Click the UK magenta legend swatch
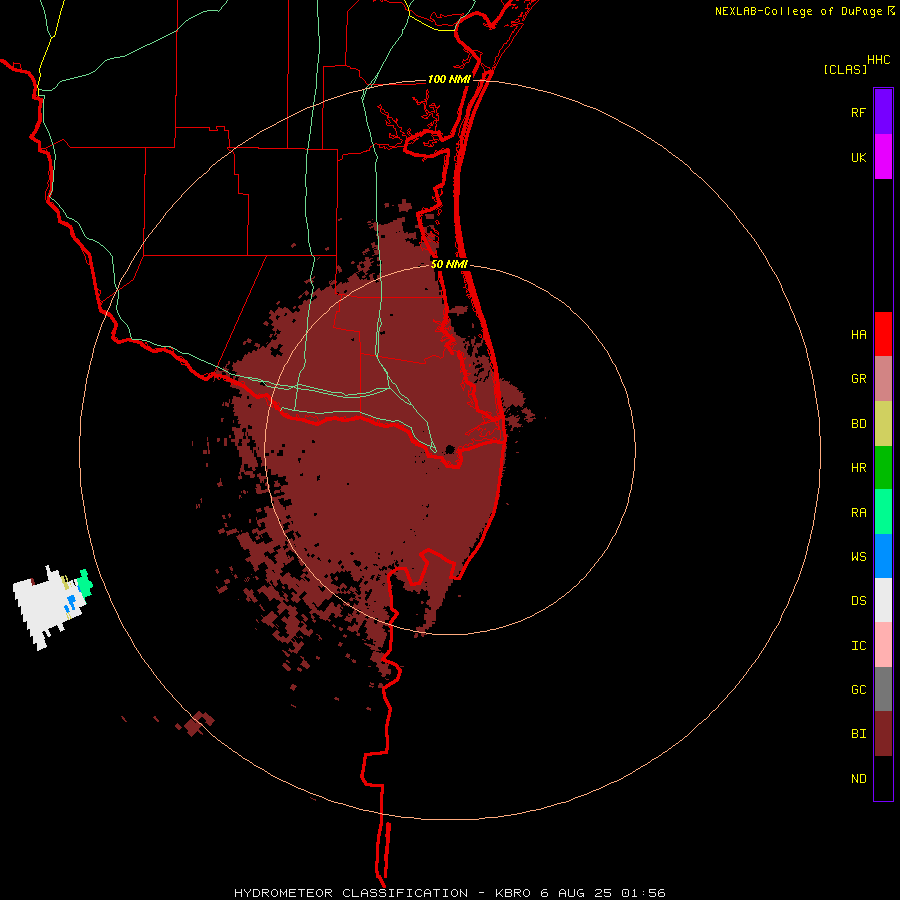 click(x=883, y=157)
